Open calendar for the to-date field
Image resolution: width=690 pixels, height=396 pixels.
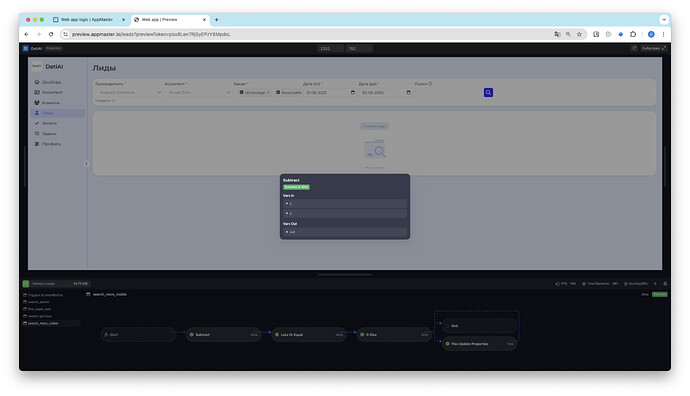pos(408,92)
